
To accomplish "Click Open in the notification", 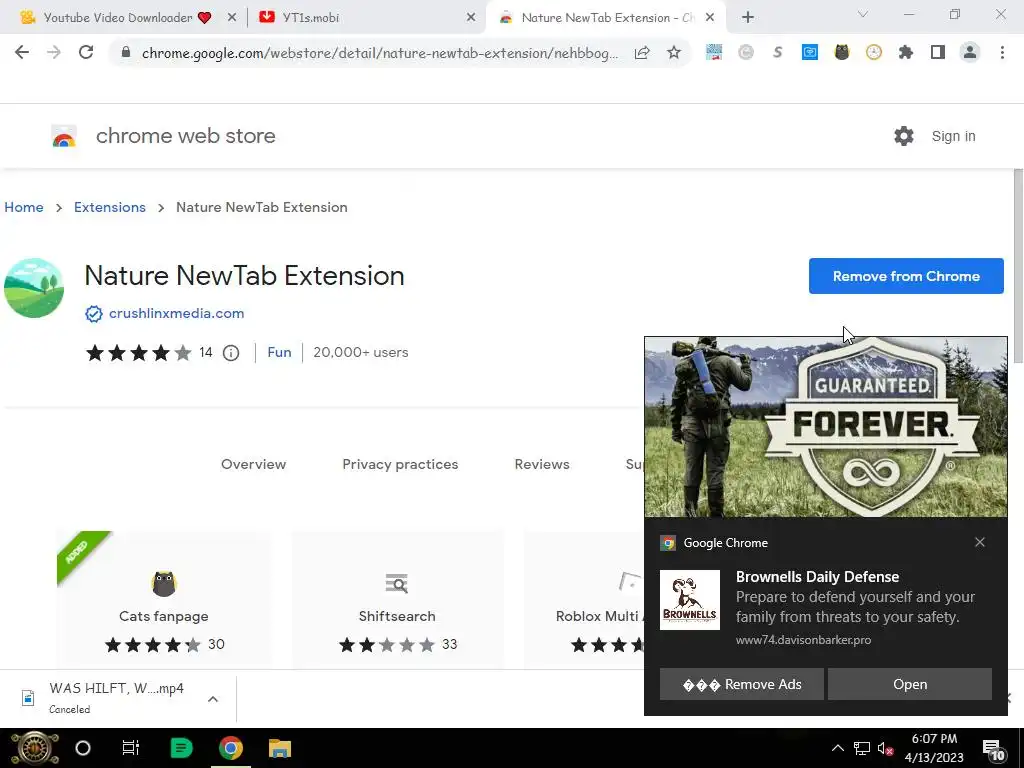I will coord(910,684).
